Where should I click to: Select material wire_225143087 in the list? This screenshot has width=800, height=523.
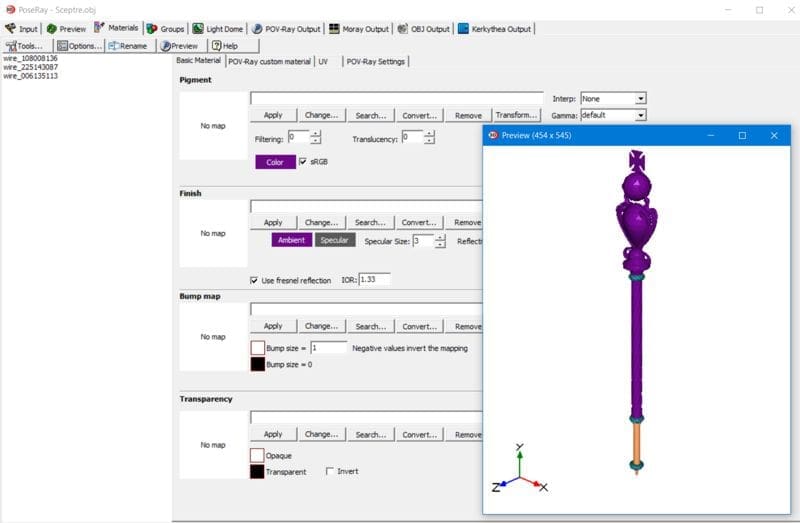click(x=30, y=67)
